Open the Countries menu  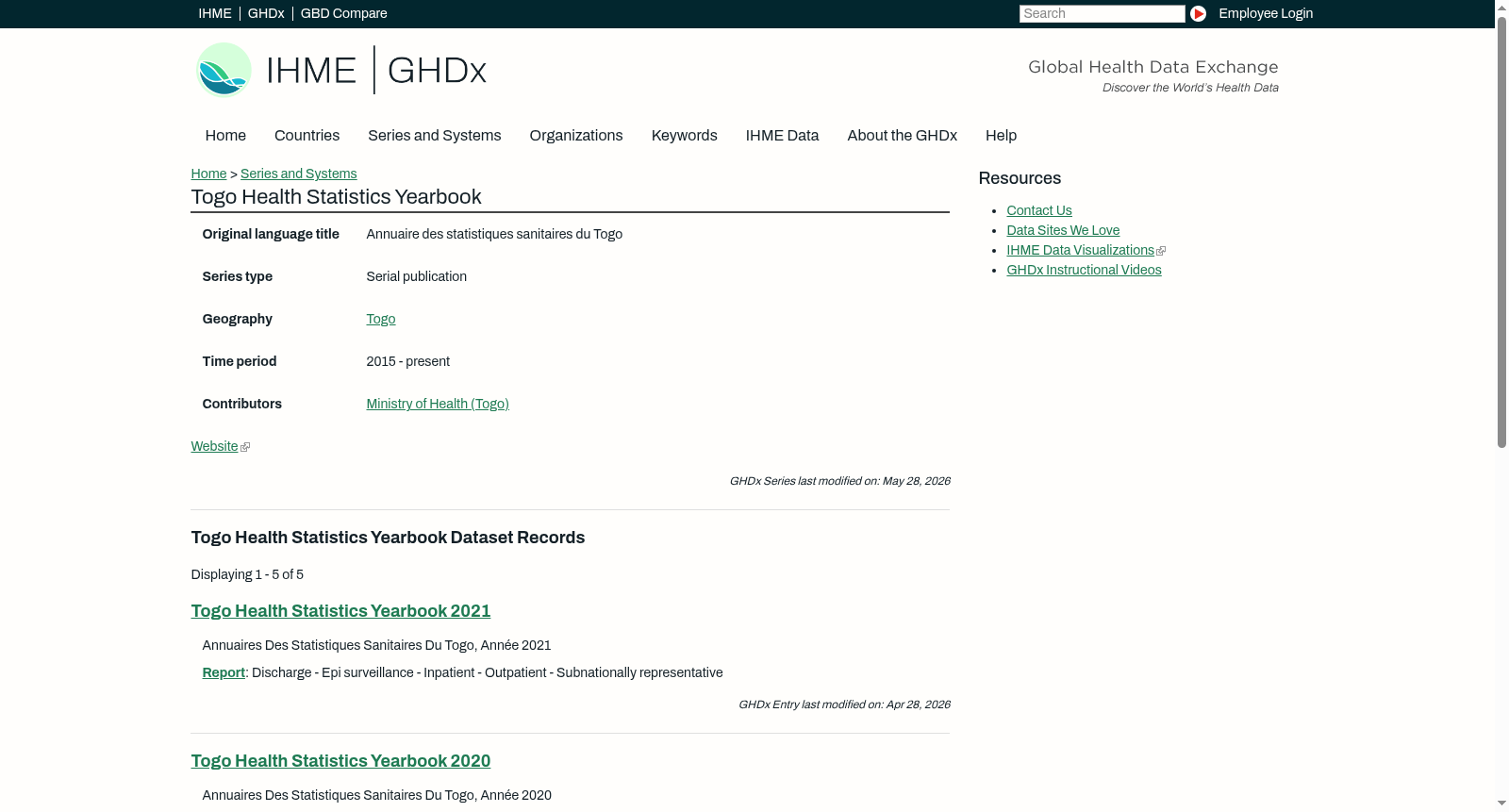(x=307, y=136)
